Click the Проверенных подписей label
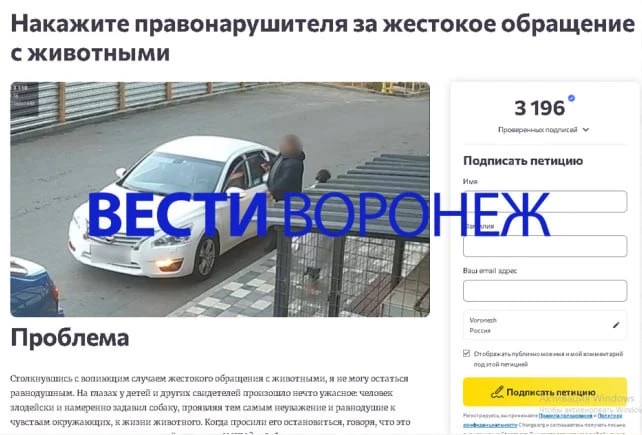 pos(538,130)
